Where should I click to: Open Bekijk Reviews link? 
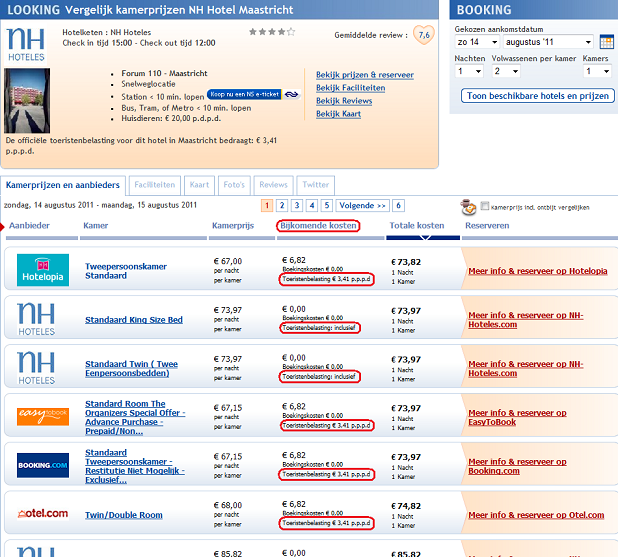344,101
